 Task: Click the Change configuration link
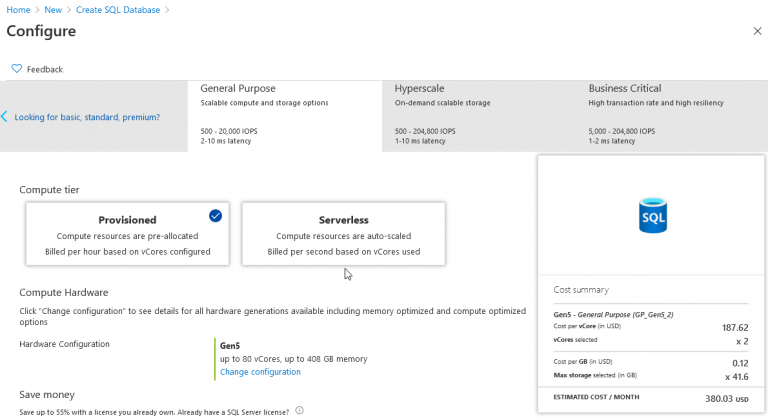click(260, 372)
